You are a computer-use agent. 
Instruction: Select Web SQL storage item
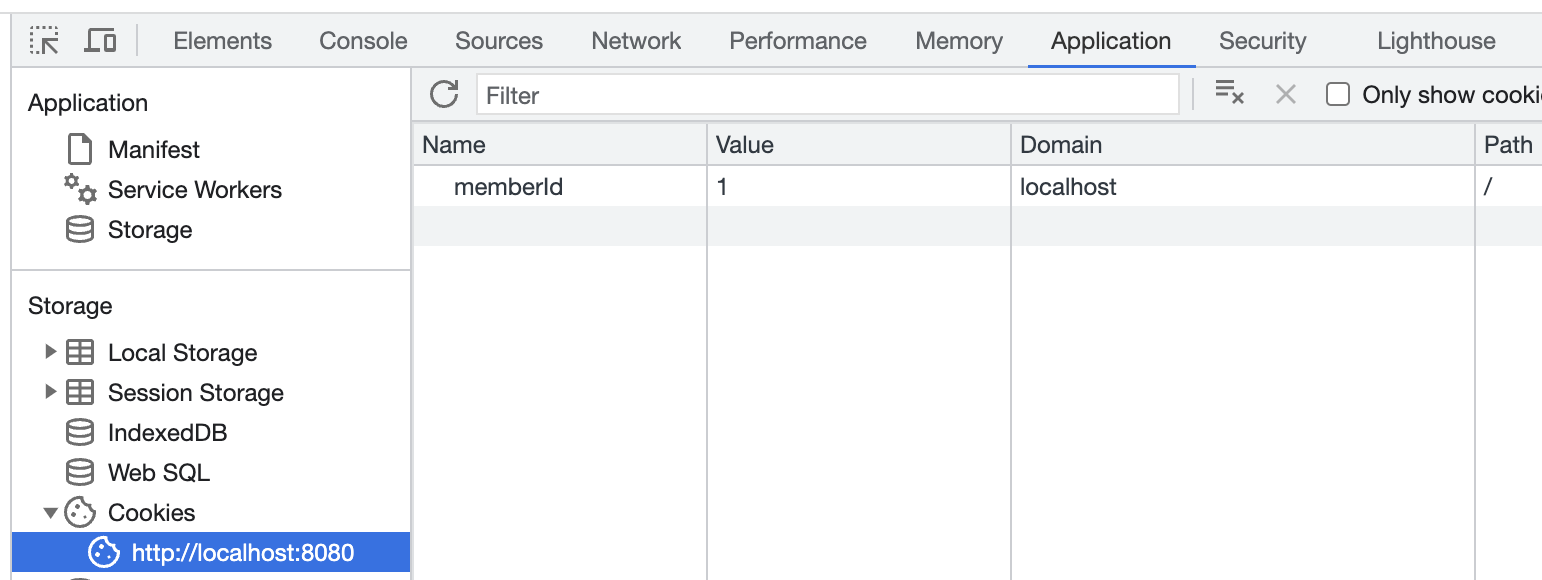pyautogui.click(x=158, y=473)
